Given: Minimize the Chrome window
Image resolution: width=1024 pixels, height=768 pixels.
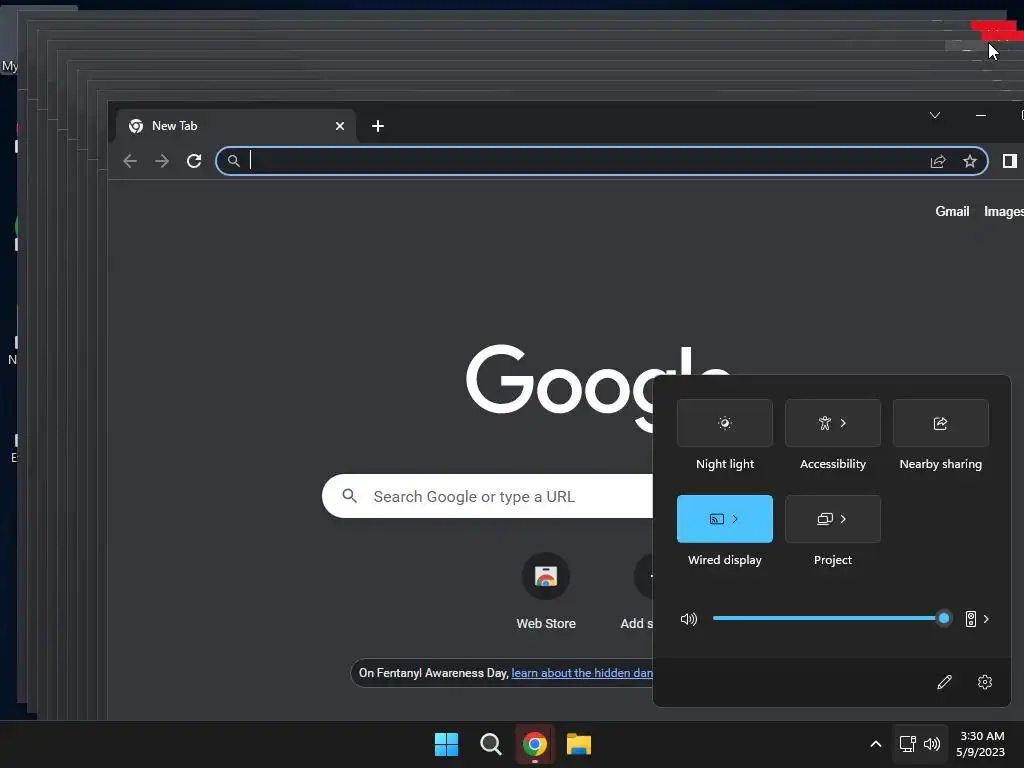Looking at the screenshot, I should [x=980, y=115].
